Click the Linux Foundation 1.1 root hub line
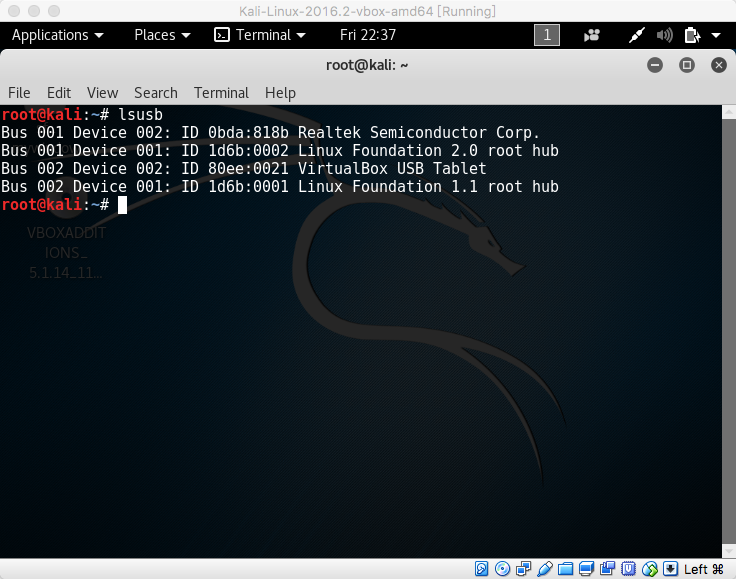Image resolution: width=736 pixels, height=579 pixels. 280,187
